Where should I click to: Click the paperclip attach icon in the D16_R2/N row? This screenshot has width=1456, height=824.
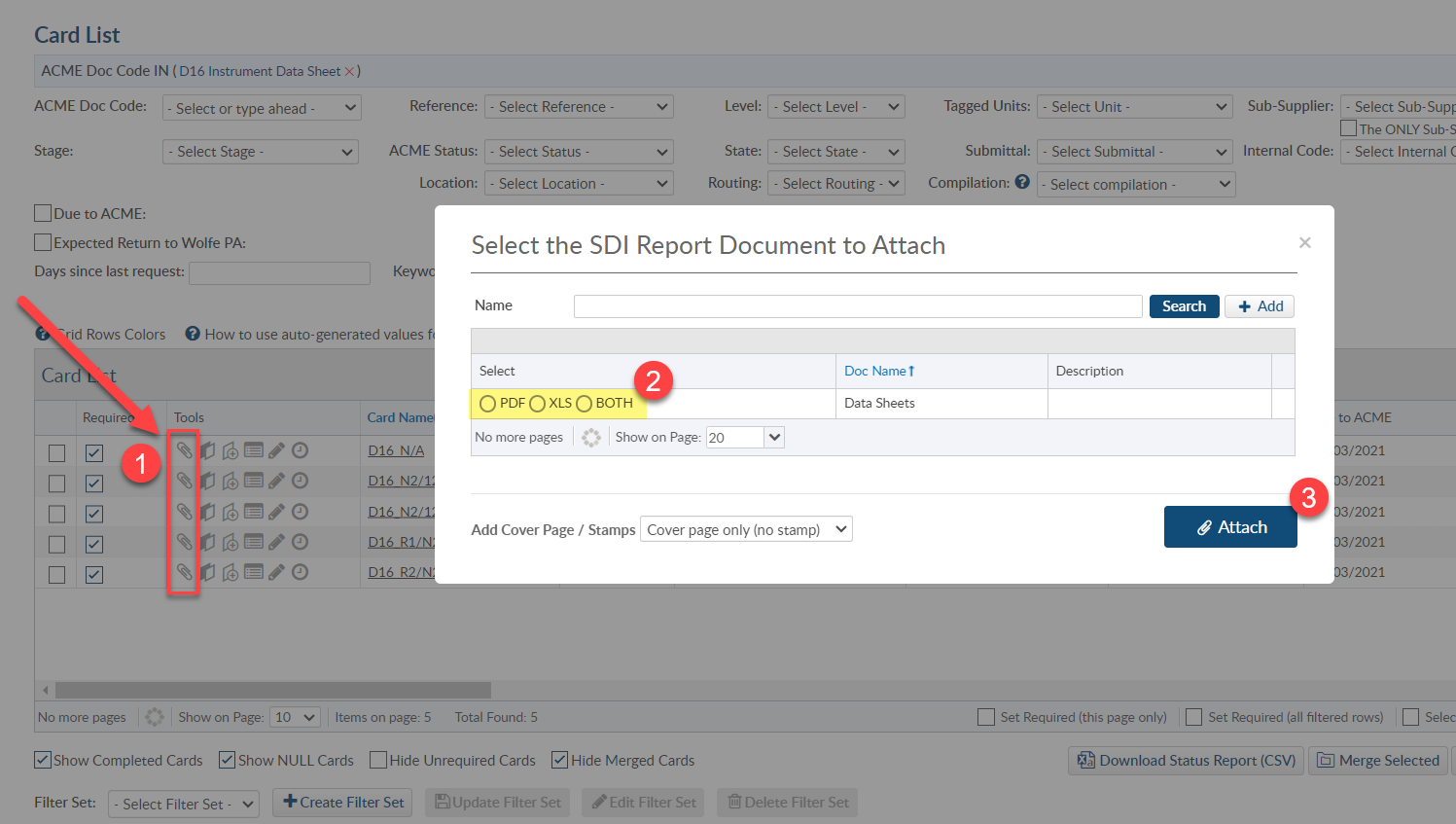[184, 572]
